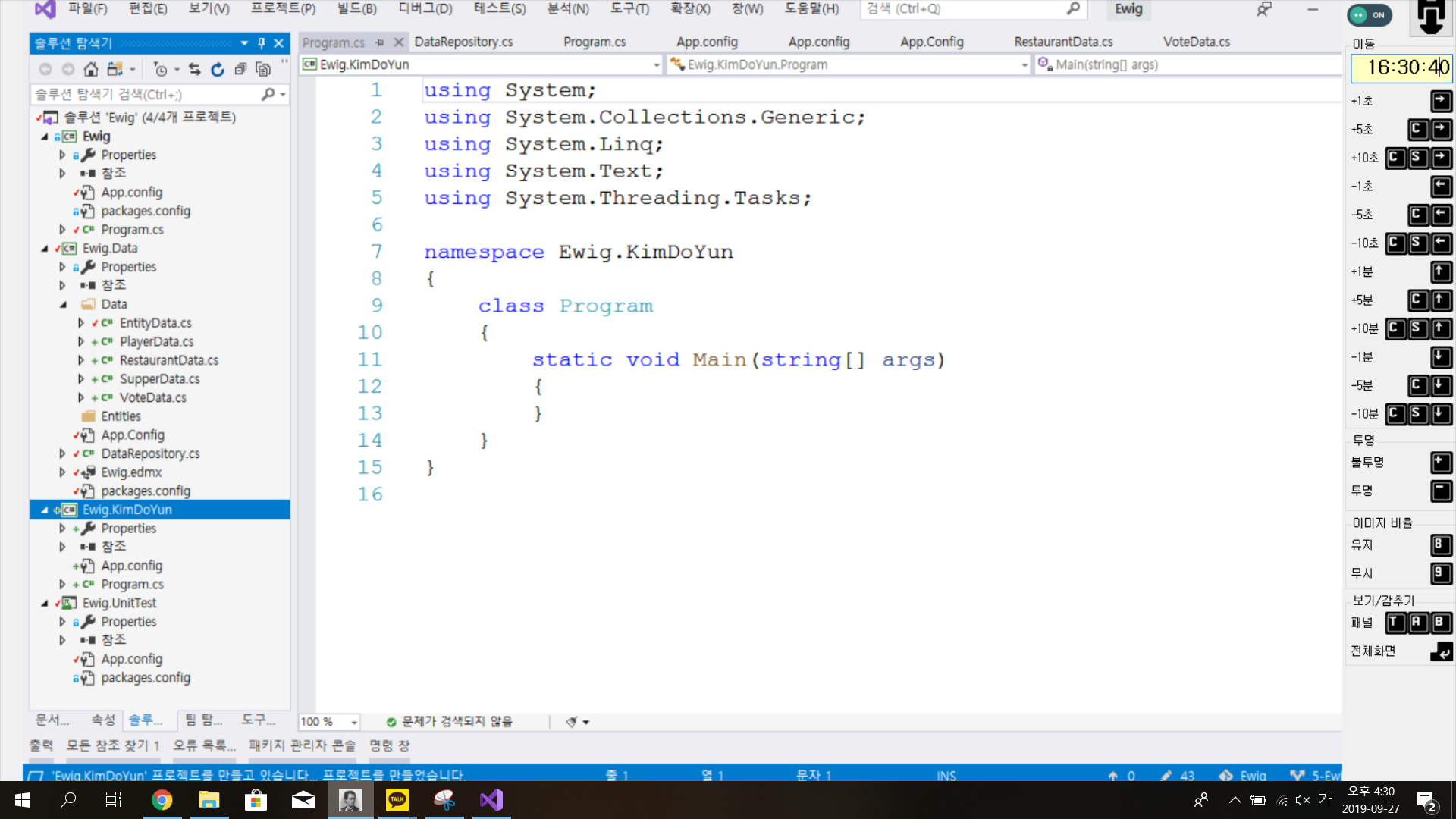Click the live share icon near search

point(1264,9)
